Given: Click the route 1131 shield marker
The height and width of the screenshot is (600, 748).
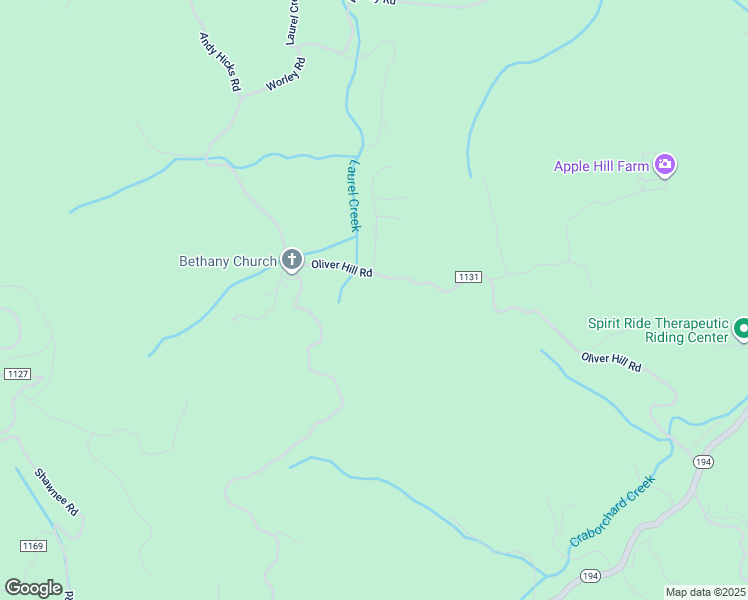Looking at the screenshot, I should click(468, 277).
